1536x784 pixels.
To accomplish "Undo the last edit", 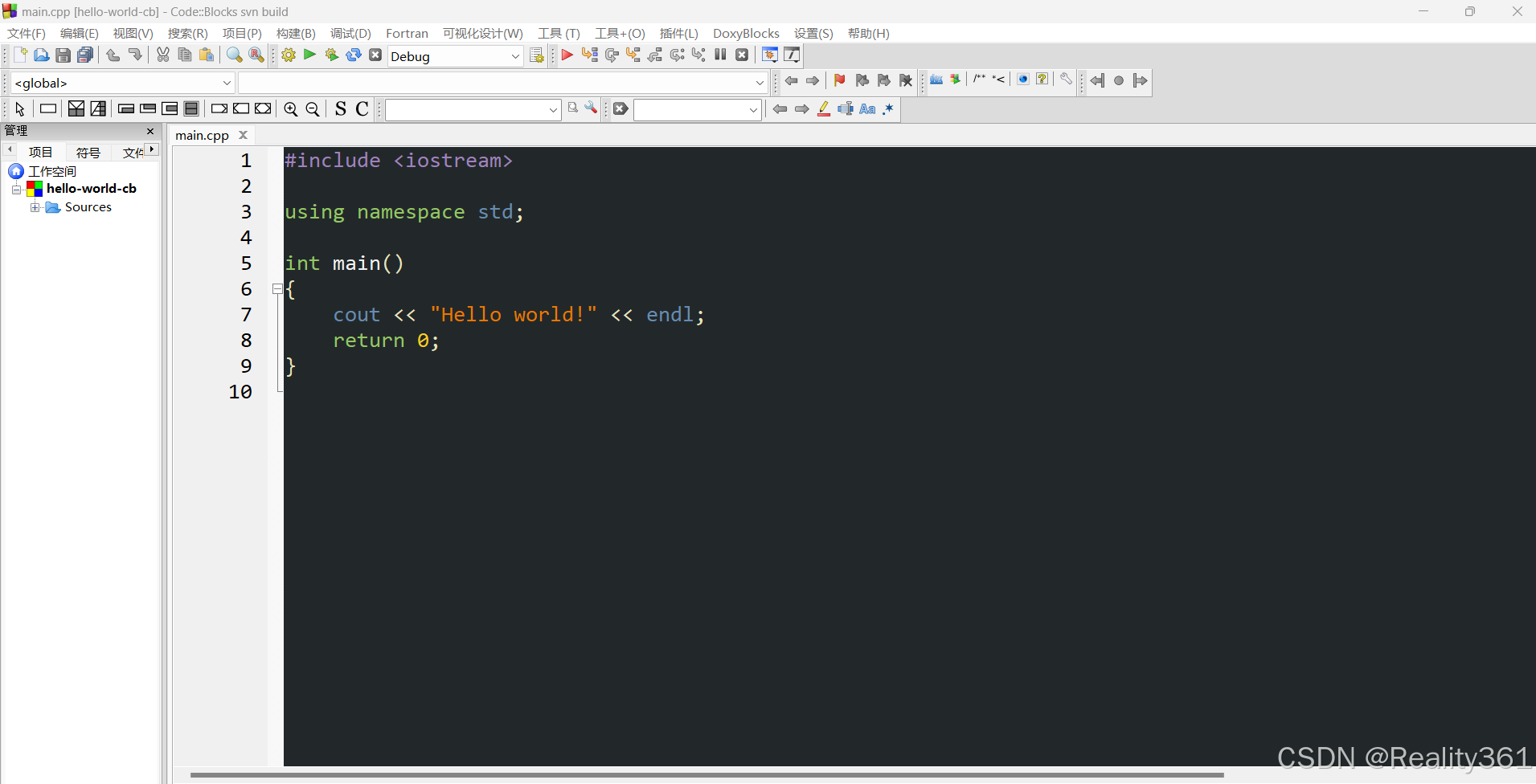I will [113, 55].
